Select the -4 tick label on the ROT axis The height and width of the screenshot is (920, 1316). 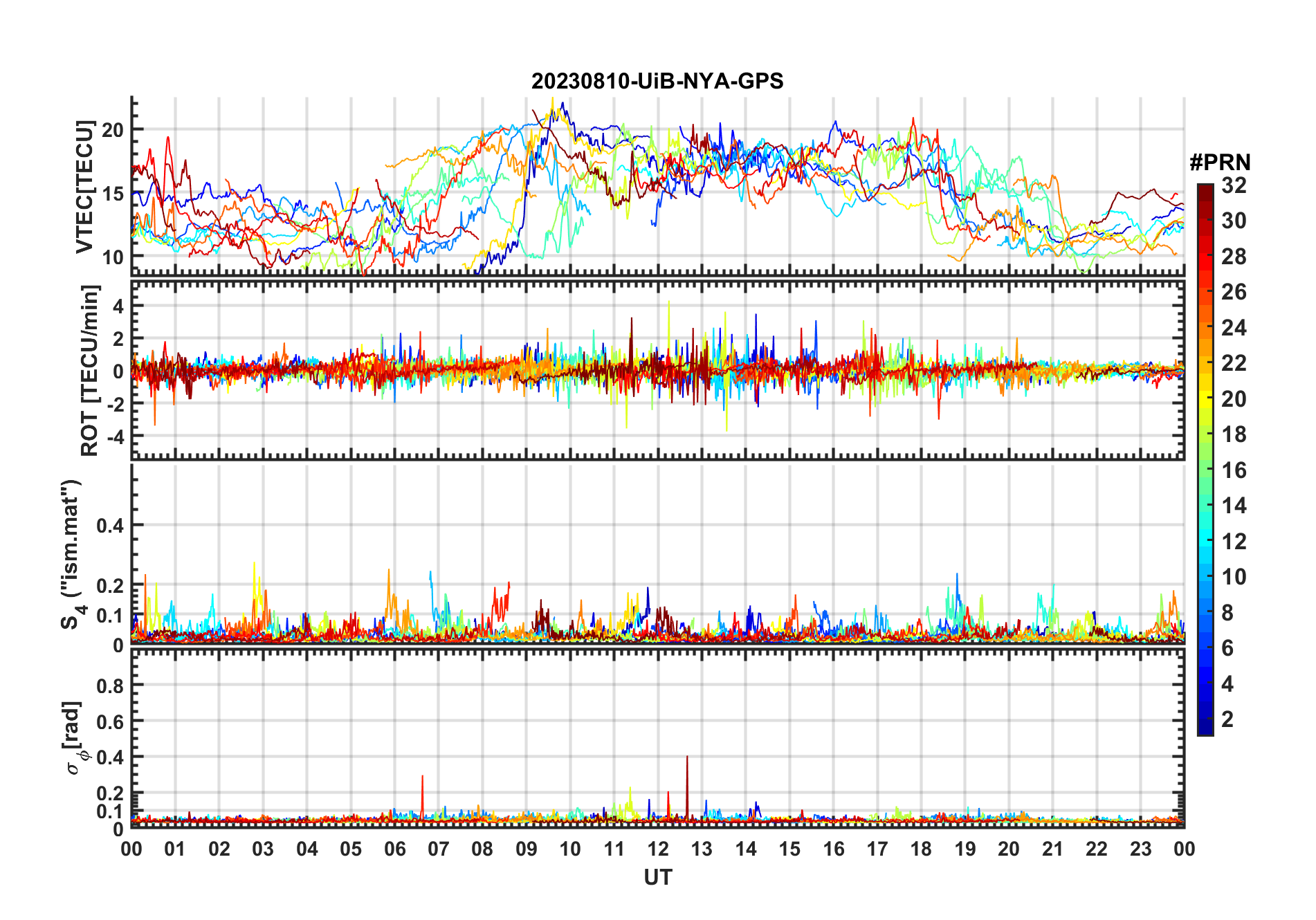click(114, 436)
